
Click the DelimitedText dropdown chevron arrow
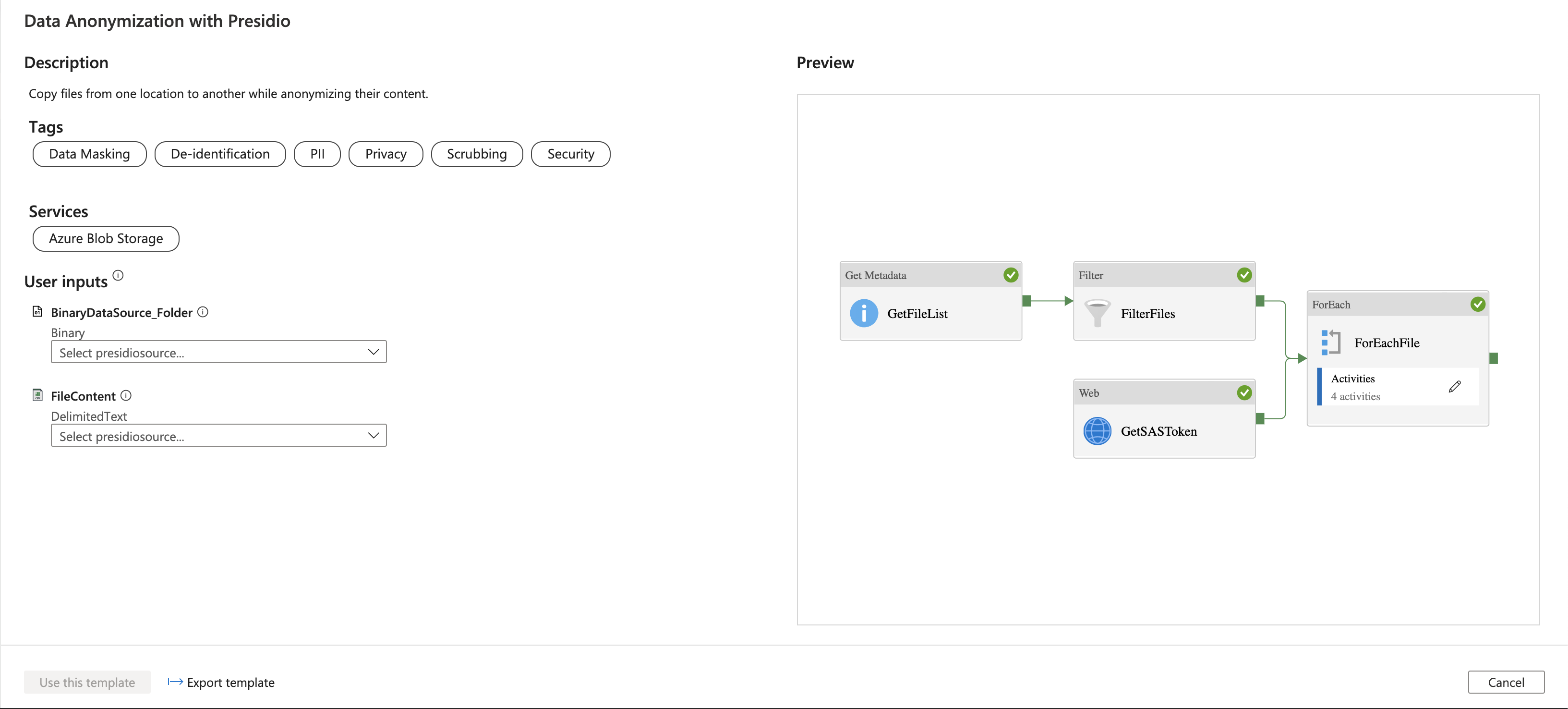pos(373,436)
